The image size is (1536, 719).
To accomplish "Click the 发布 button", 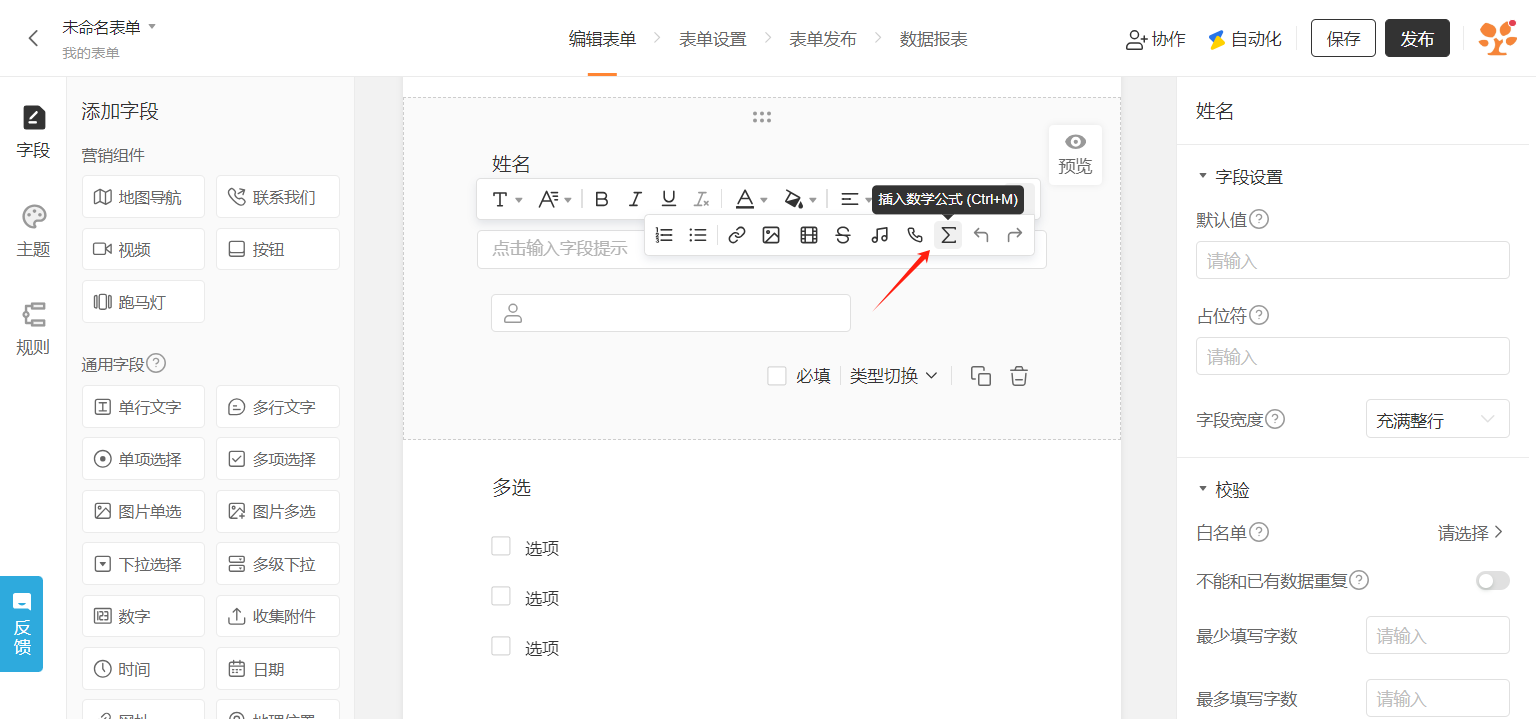I will click(1417, 39).
